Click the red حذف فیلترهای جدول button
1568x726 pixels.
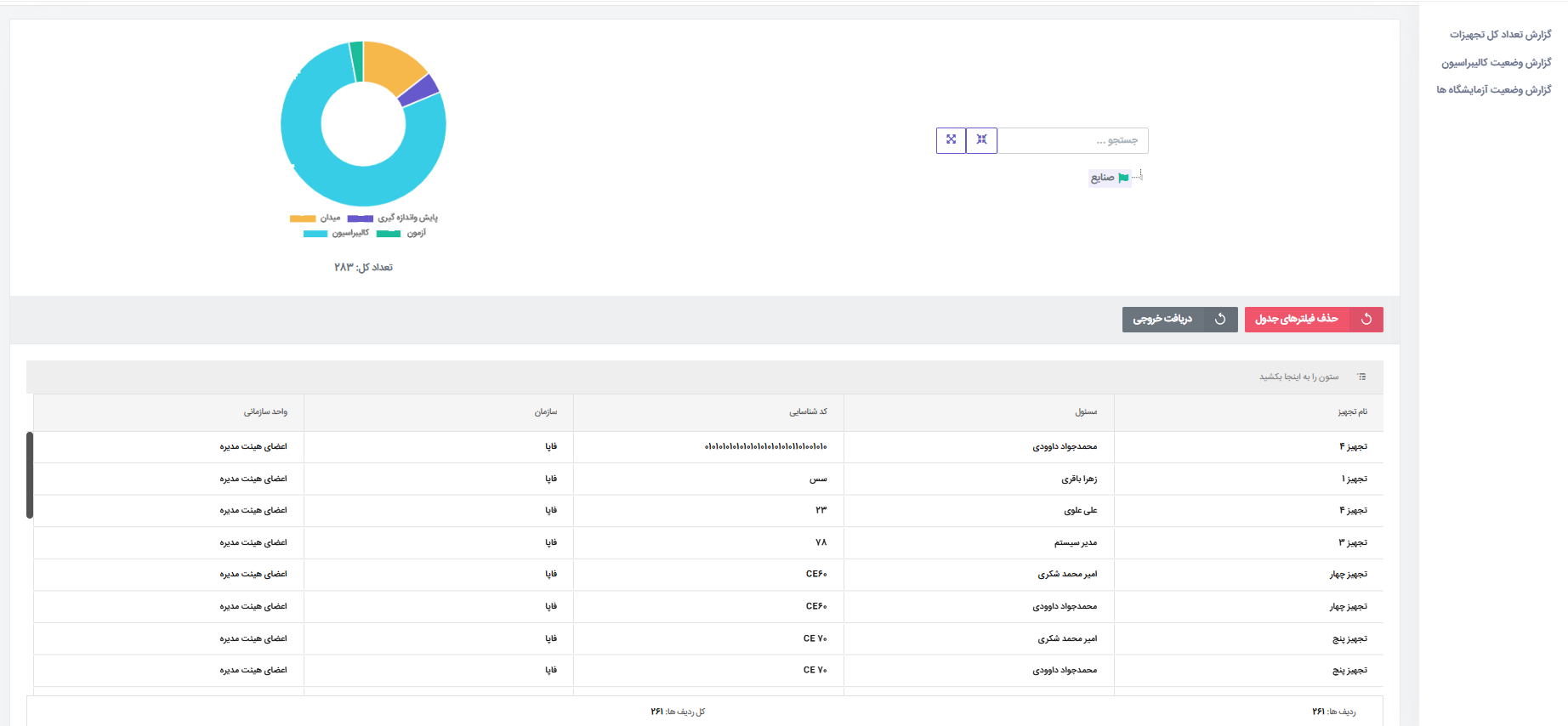pos(1314,320)
